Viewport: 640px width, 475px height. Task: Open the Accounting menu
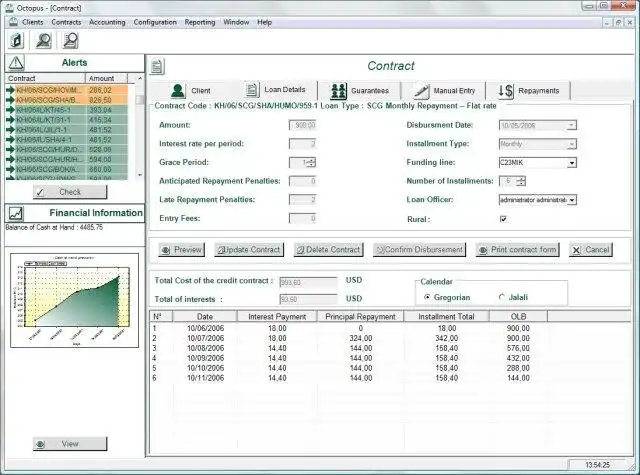pyautogui.click(x=107, y=22)
